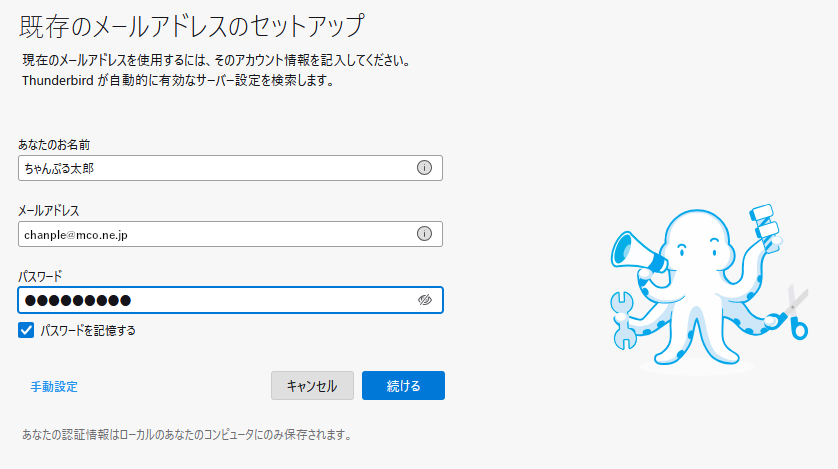Click the パスワード field label
The image size is (838, 469).
tap(40, 276)
